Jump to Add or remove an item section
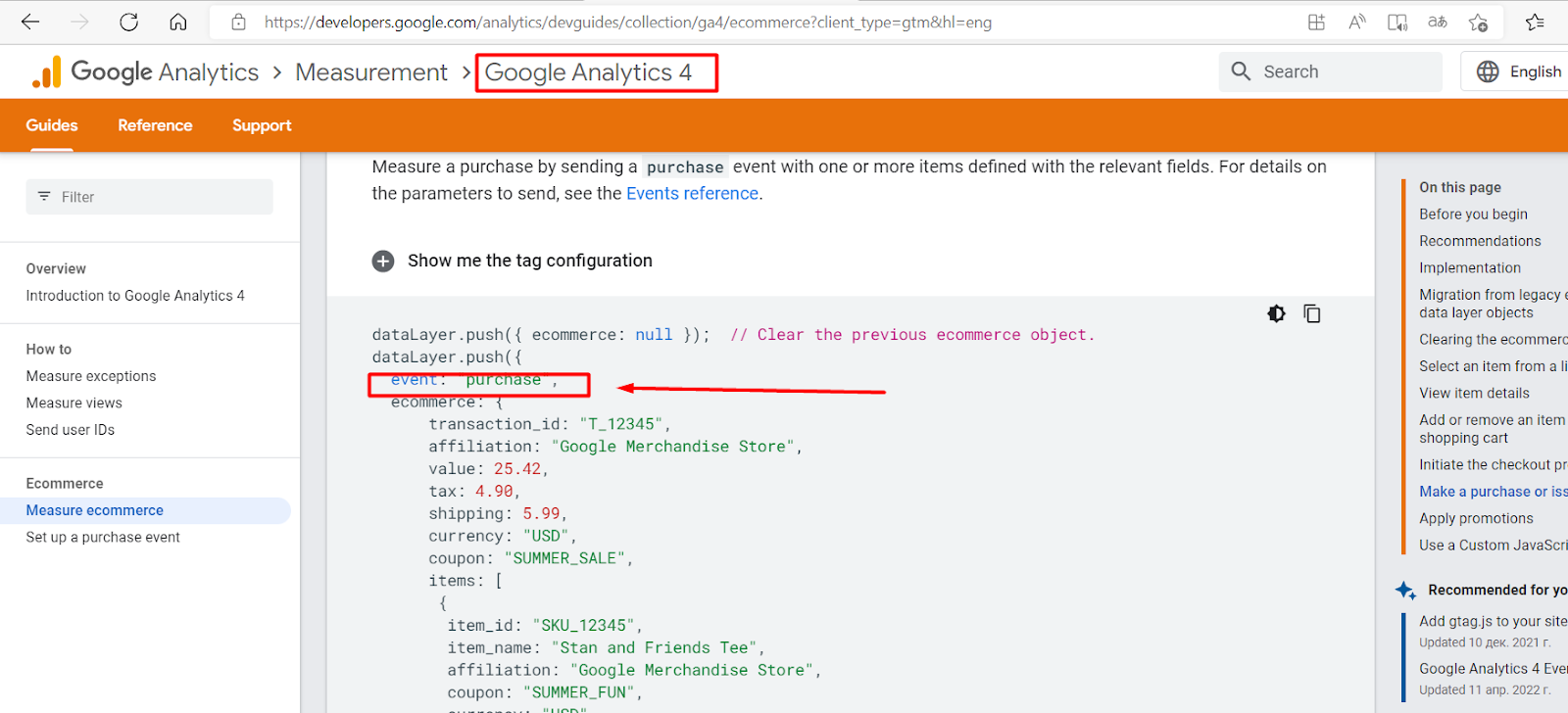This screenshot has height=713, width=1568. (1493, 429)
